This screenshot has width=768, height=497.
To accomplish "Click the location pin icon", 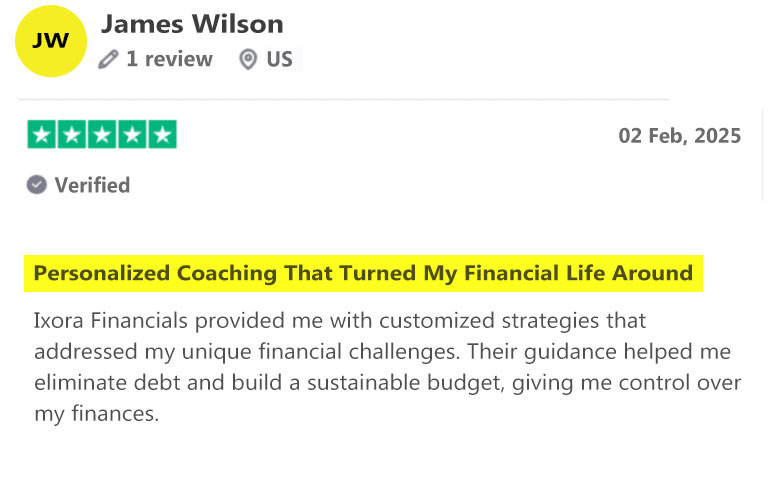I will pyautogui.click(x=248, y=59).
